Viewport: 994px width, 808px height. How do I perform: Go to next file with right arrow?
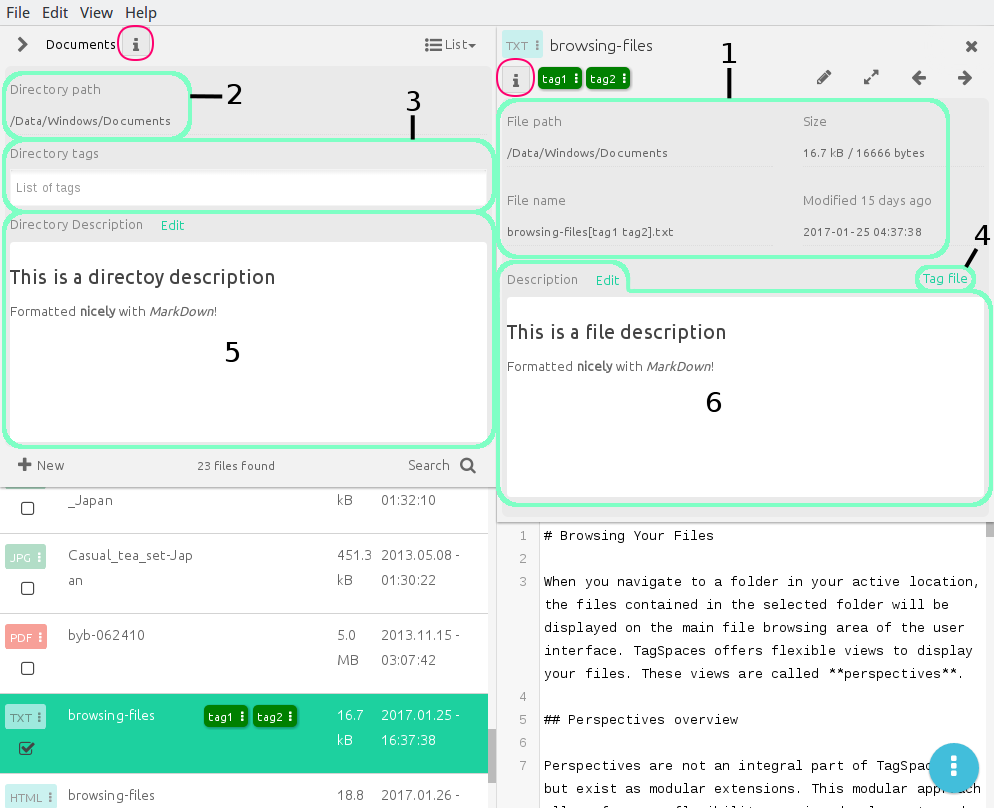click(965, 78)
